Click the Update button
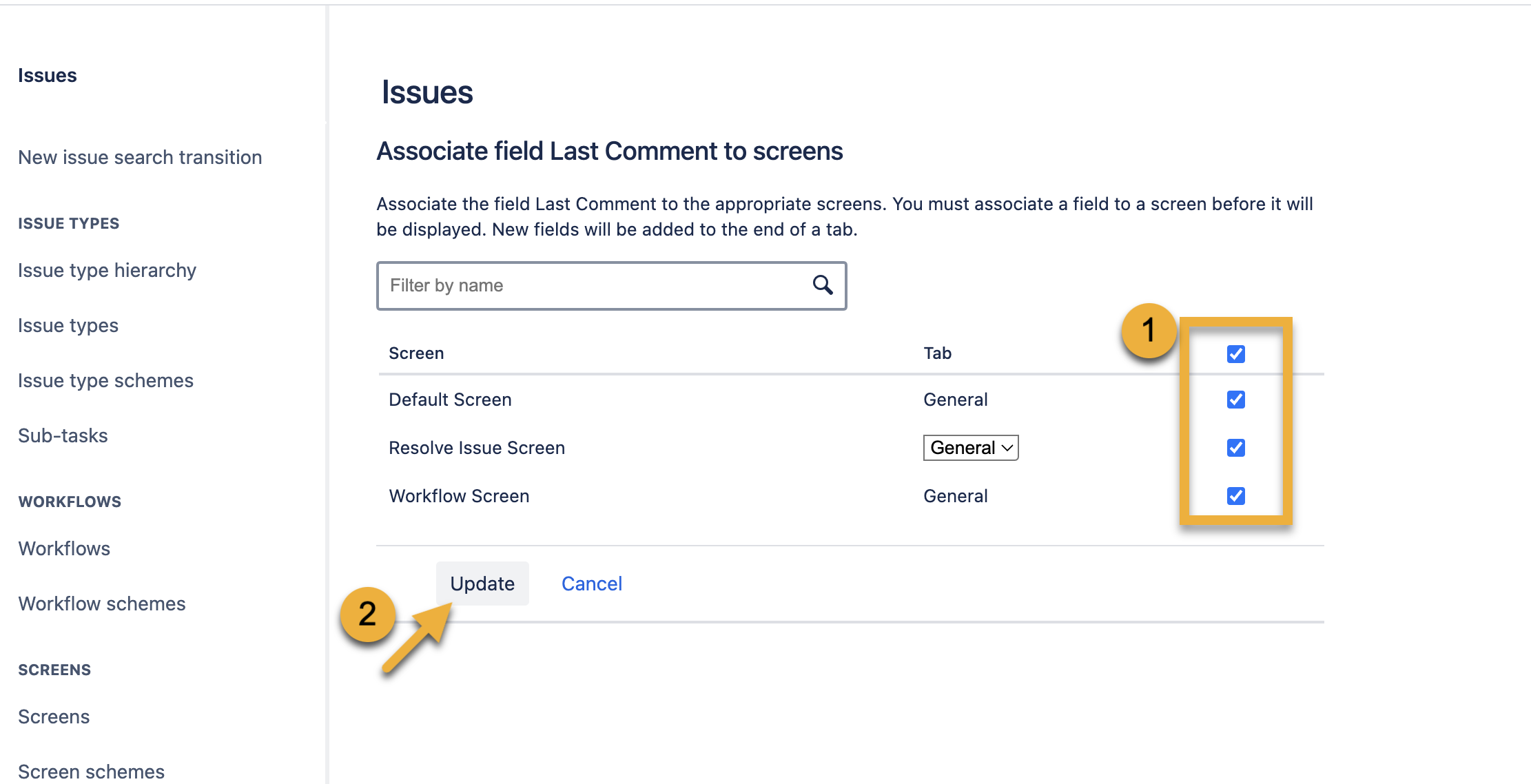 [482, 583]
